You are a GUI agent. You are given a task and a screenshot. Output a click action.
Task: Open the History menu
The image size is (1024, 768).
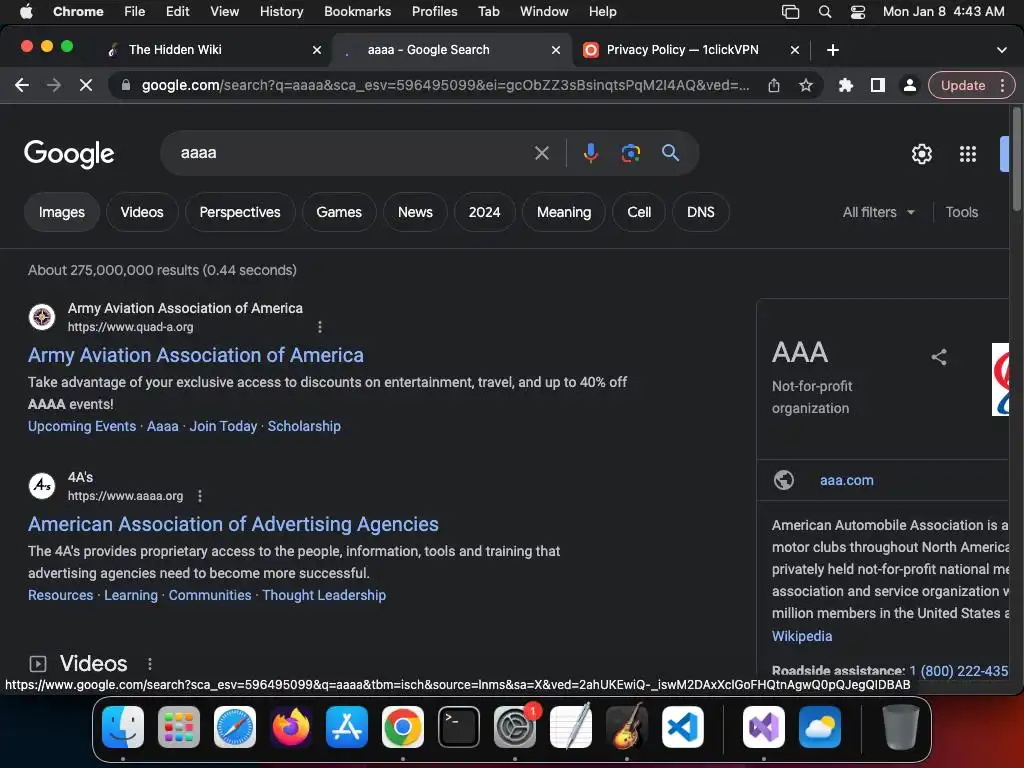tap(281, 12)
